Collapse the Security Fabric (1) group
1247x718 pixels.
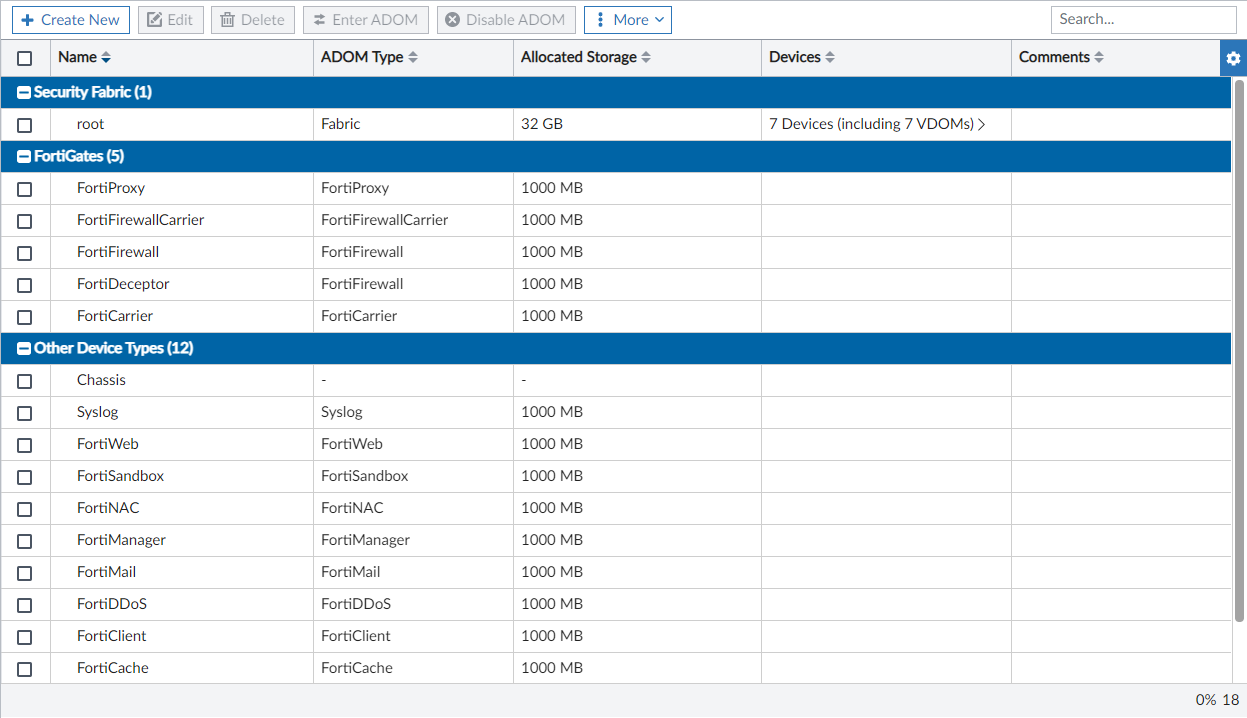tap(25, 92)
